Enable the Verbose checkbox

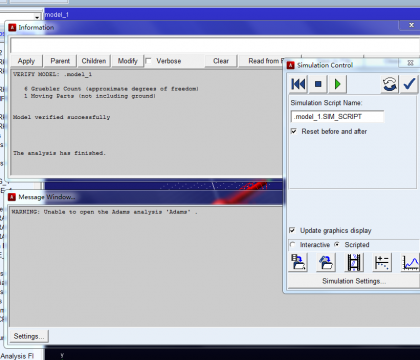[149, 61]
